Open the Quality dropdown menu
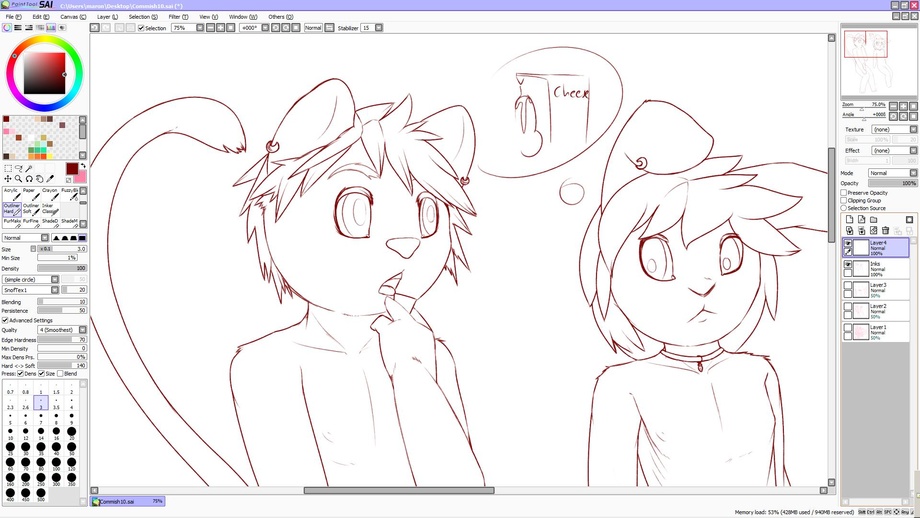The image size is (920, 518). coord(62,330)
